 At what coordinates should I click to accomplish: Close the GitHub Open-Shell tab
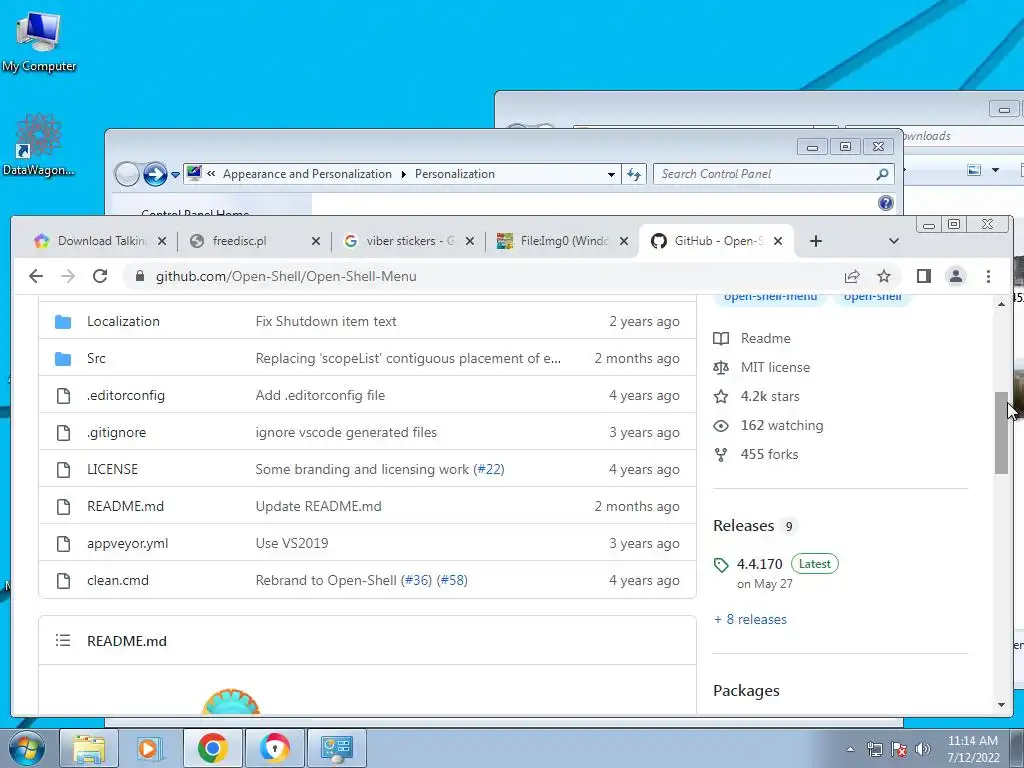(778, 241)
